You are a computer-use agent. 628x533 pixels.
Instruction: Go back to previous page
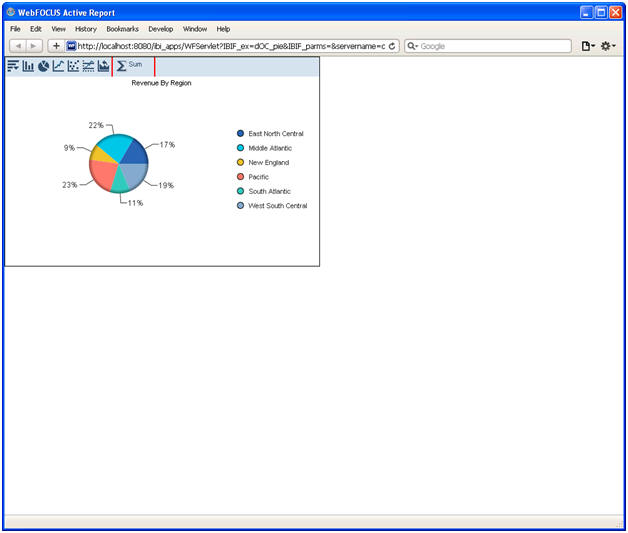pos(18,46)
